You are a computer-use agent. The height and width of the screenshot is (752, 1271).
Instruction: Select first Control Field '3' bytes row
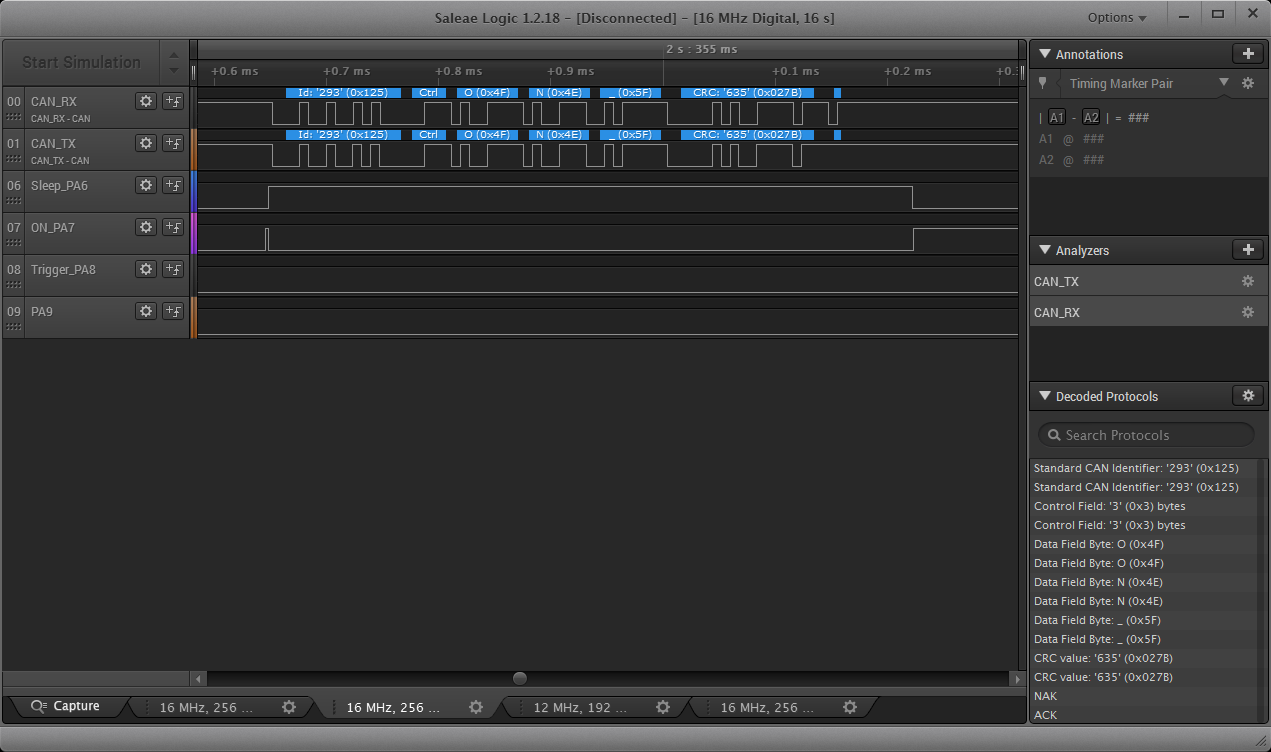[1142, 506]
